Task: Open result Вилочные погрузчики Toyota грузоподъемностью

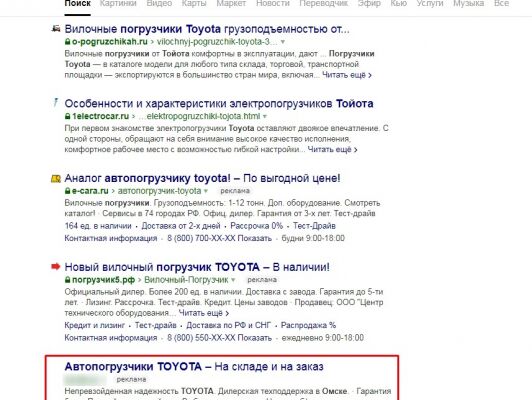Action: pos(207,29)
